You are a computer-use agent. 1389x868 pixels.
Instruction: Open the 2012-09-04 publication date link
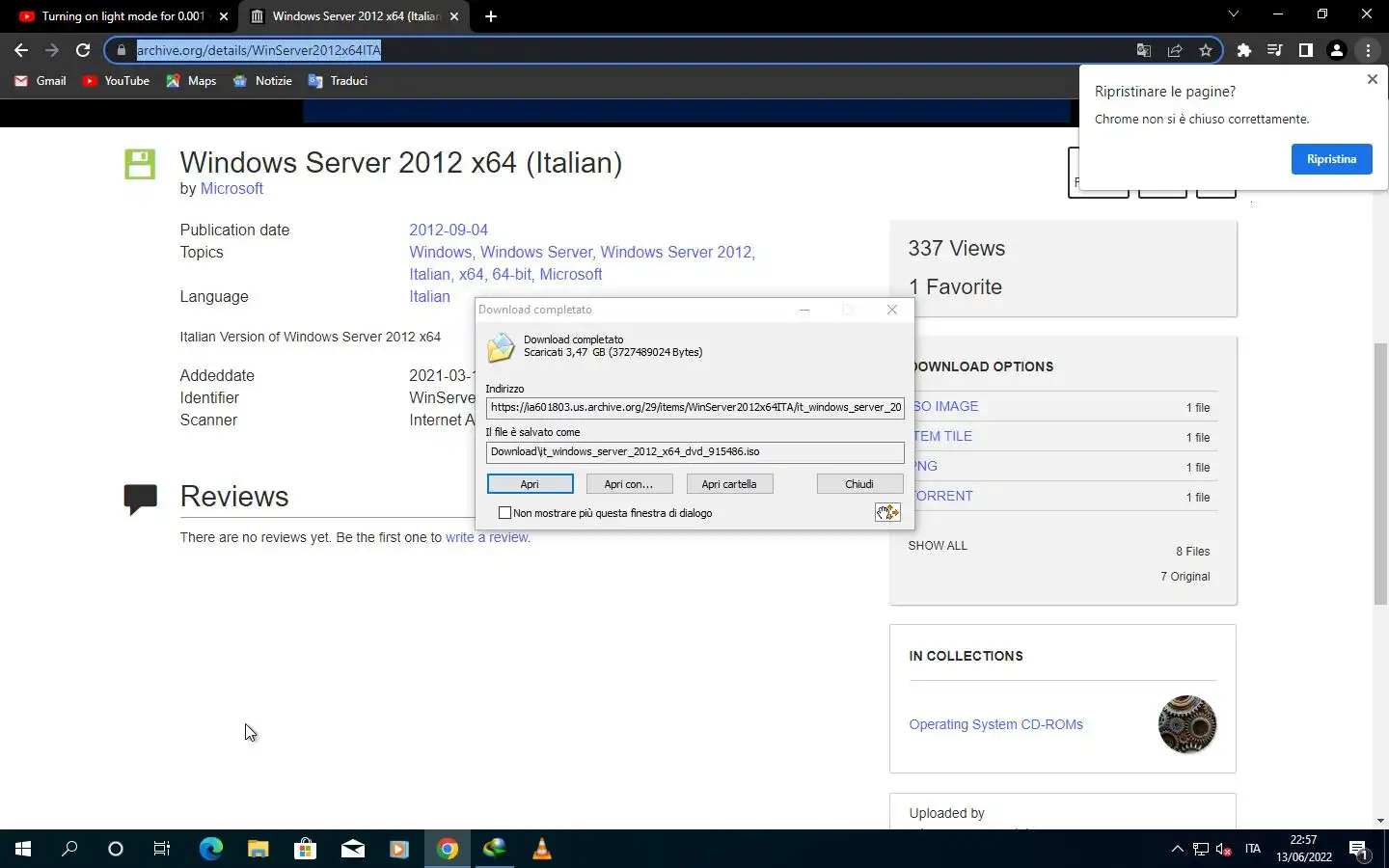[x=449, y=231]
